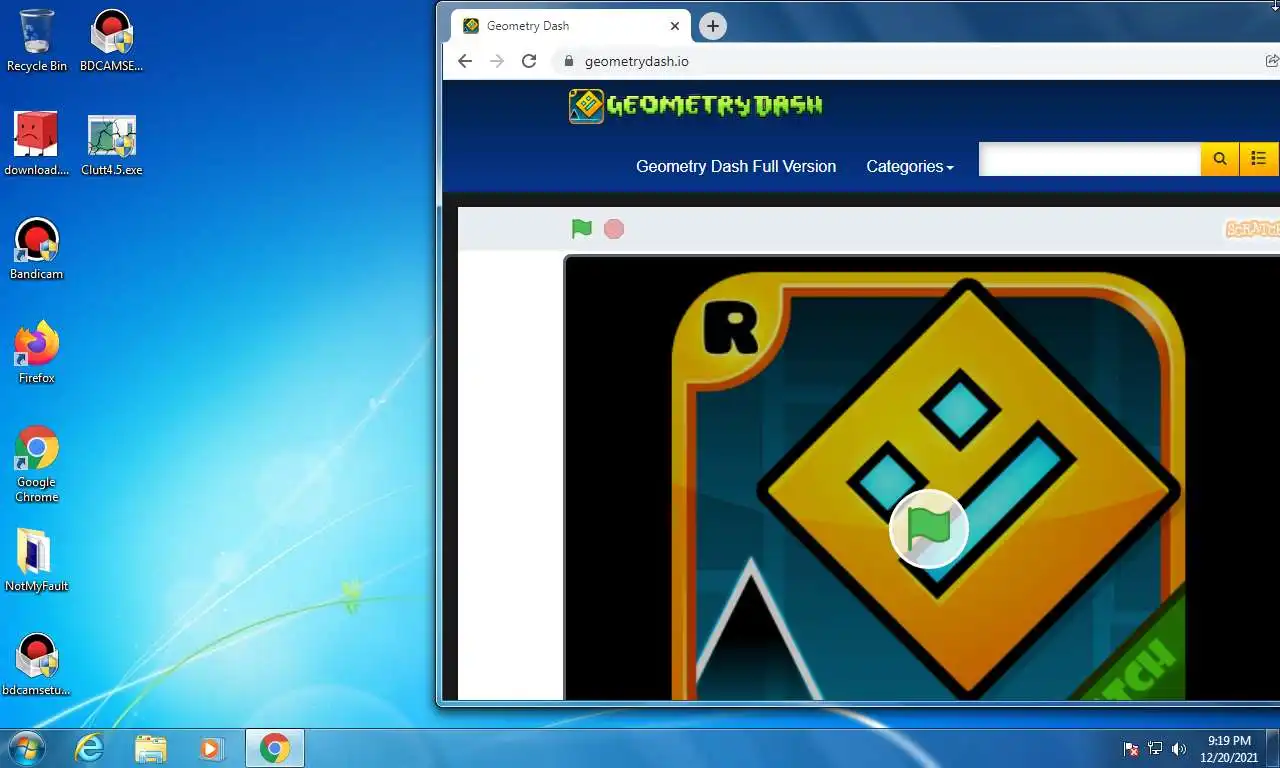
Task: Open the Windows Media Player taskbar icon
Action: (211, 748)
